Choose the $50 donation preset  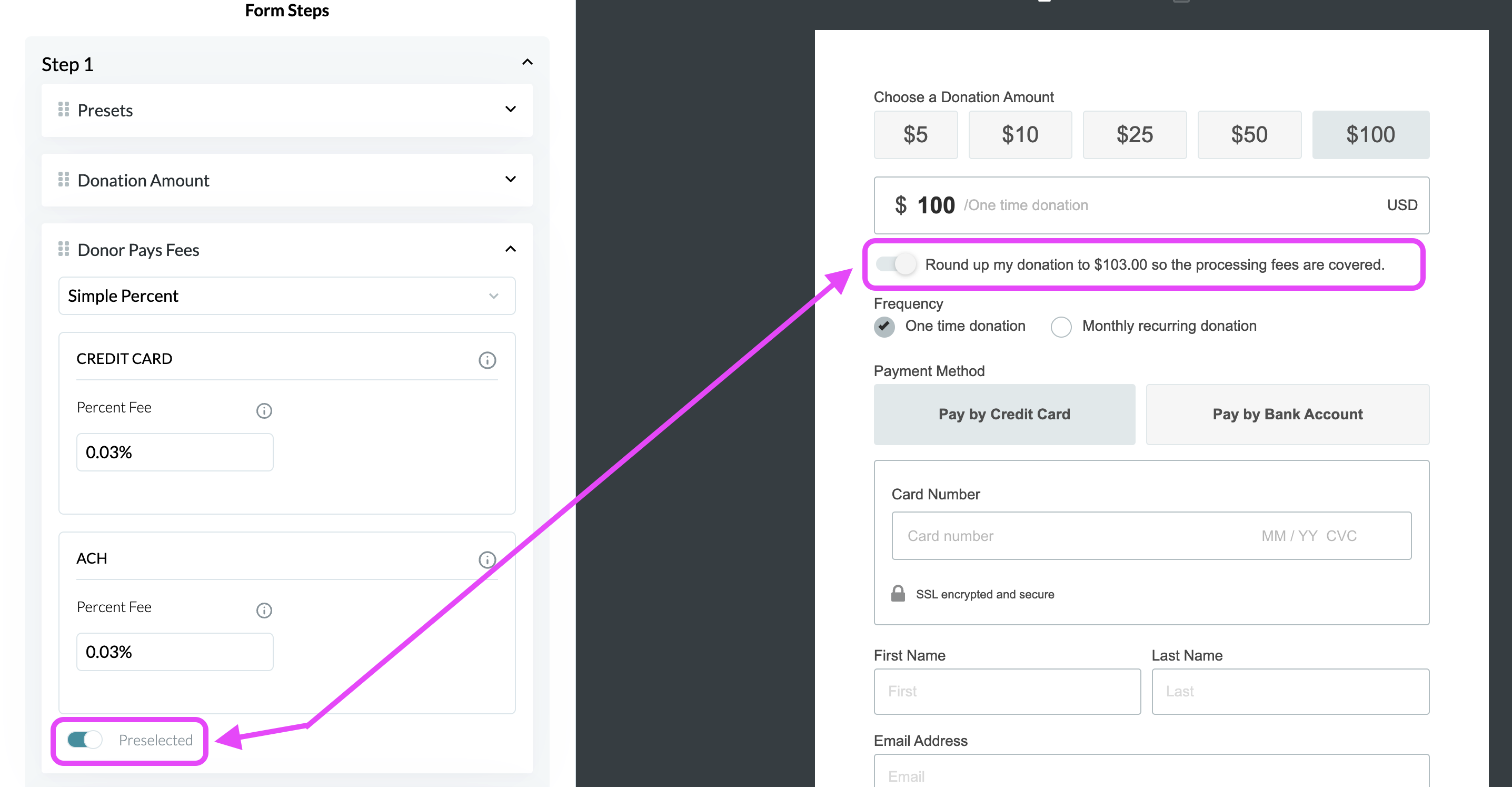coord(1249,134)
